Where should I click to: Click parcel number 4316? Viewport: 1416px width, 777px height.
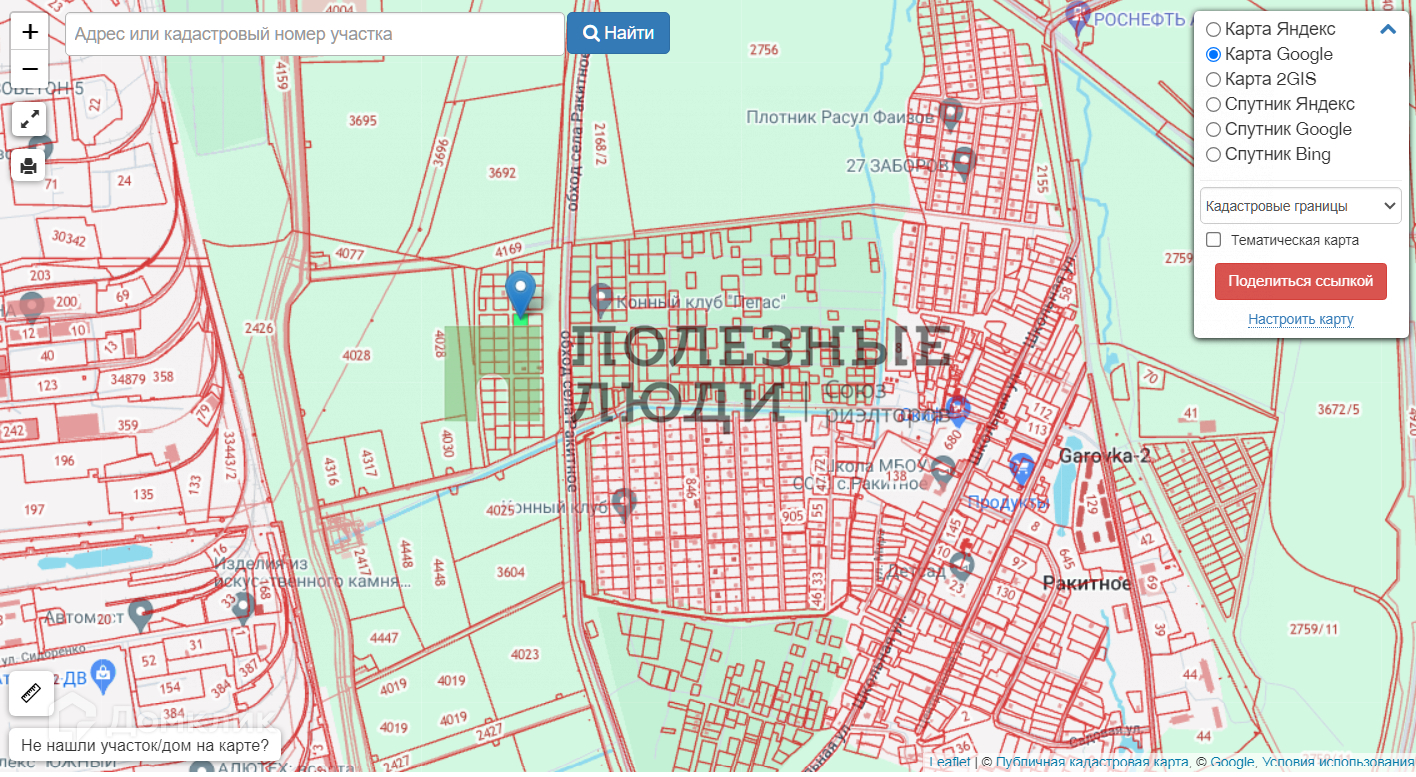coord(331,471)
